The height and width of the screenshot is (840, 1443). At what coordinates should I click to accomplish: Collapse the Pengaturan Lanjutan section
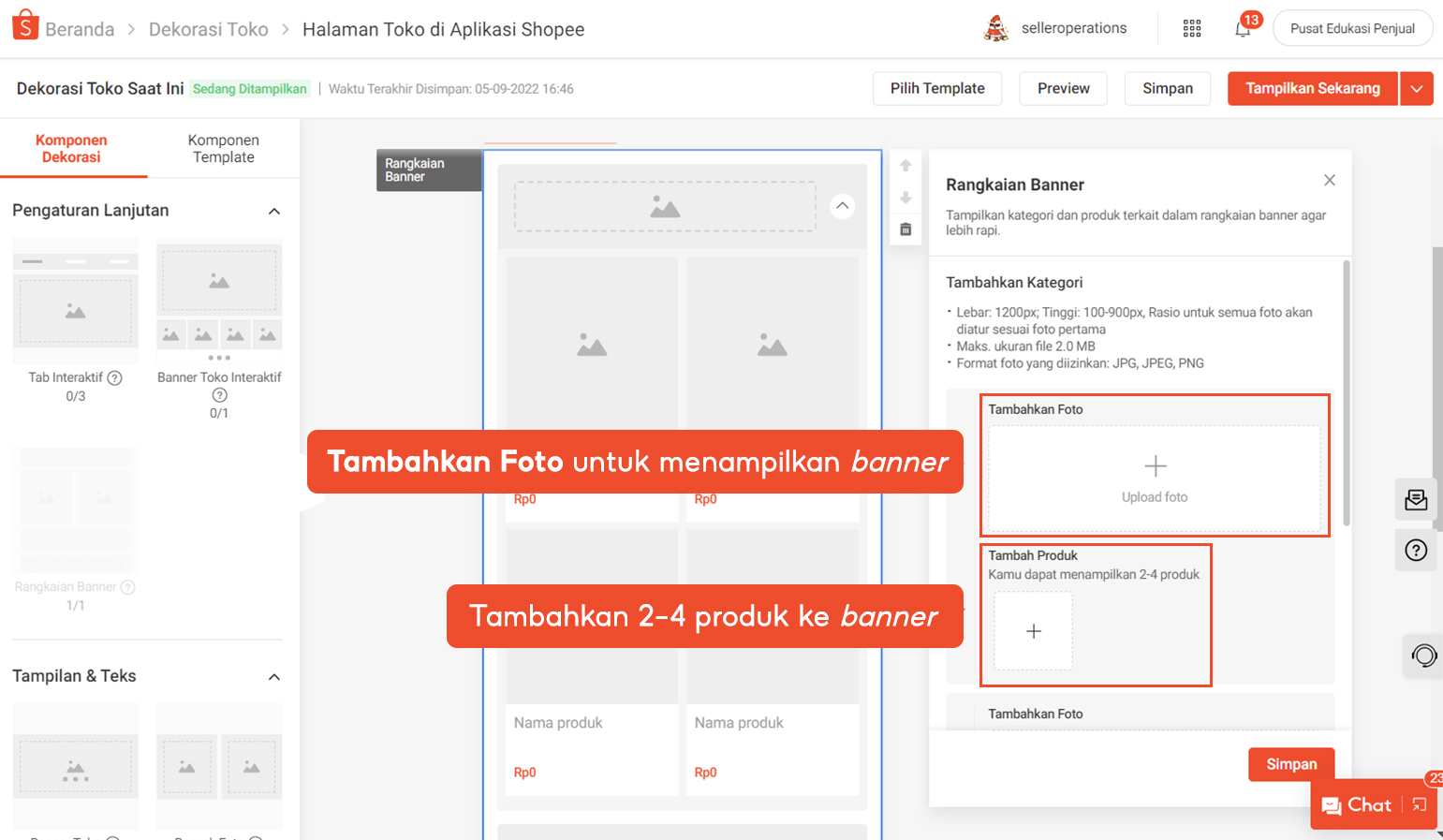pos(274,211)
